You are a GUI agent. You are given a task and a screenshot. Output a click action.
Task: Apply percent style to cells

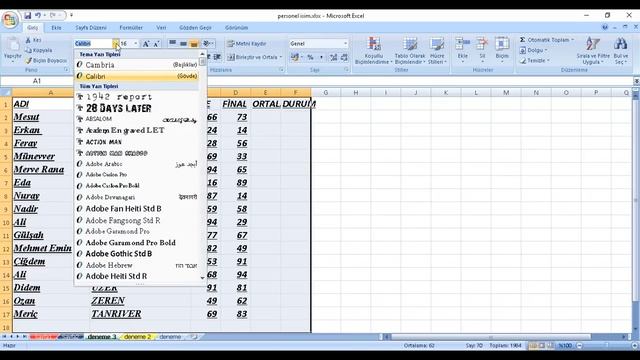(x=311, y=57)
